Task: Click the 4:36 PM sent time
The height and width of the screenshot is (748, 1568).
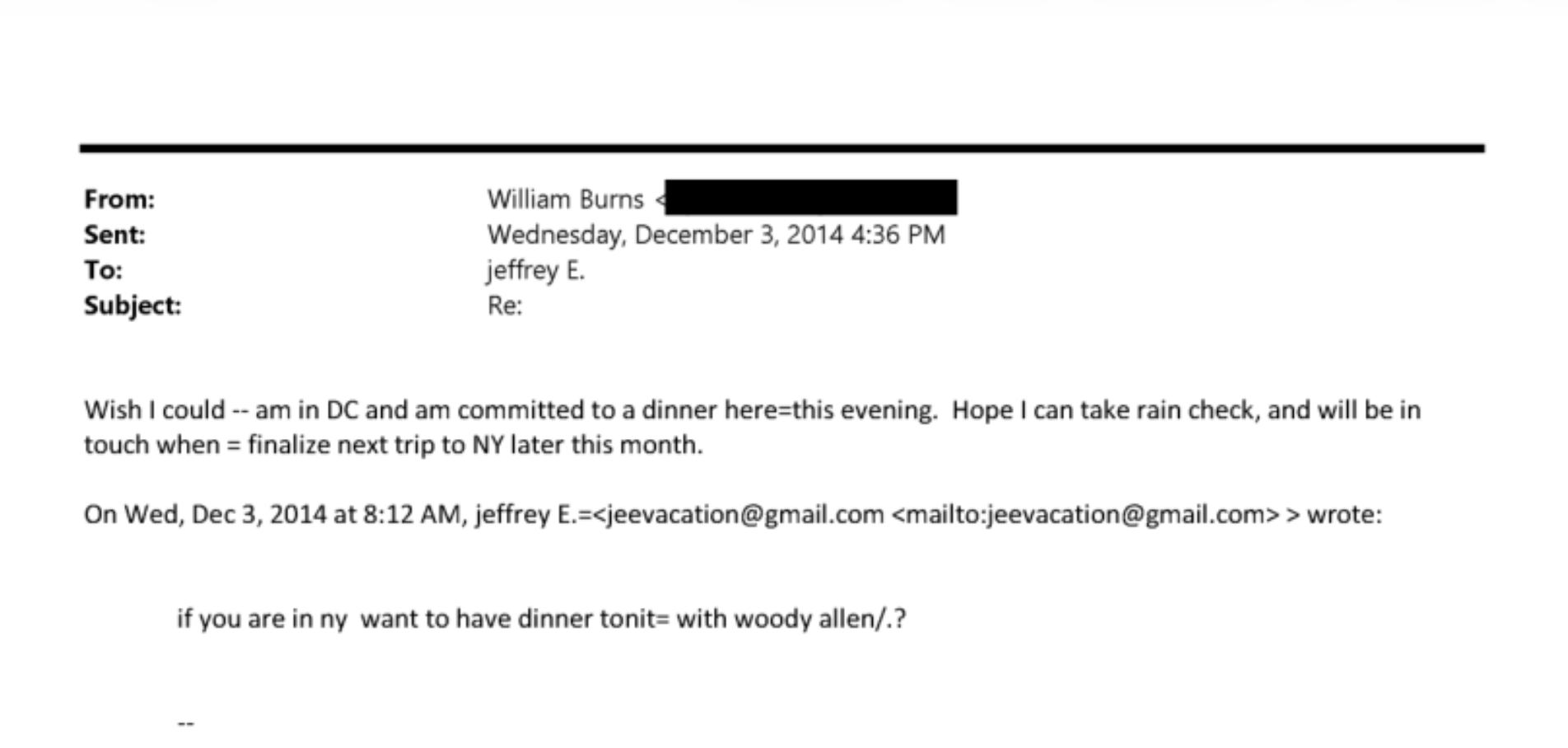Action: (x=898, y=235)
